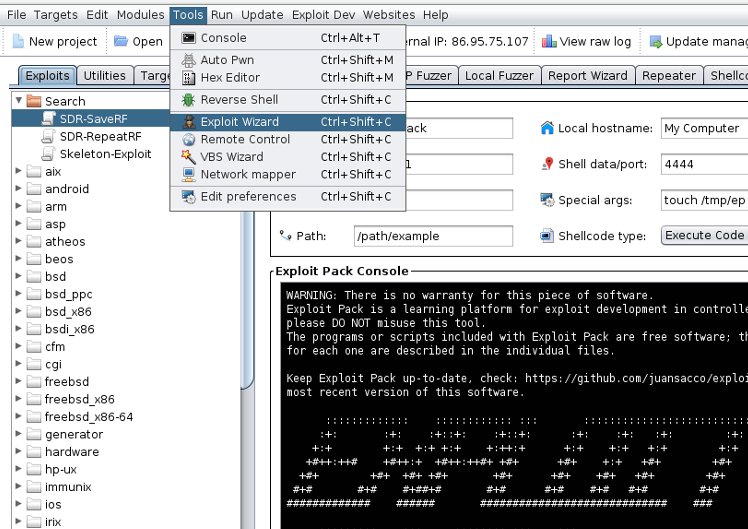Click the Path field icon

pyautogui.click(x=285, y=235)
